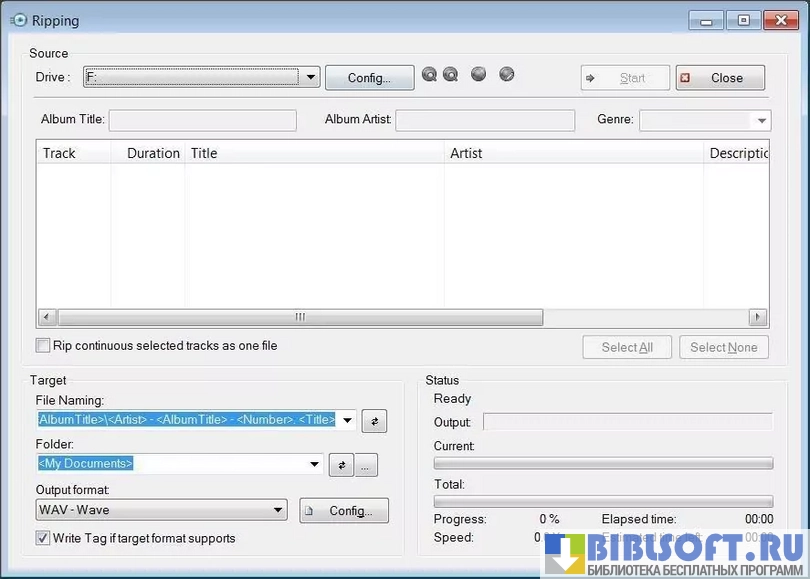The image size is (810, 579).
Task: Click the Title column header
Action: point(314,153)
